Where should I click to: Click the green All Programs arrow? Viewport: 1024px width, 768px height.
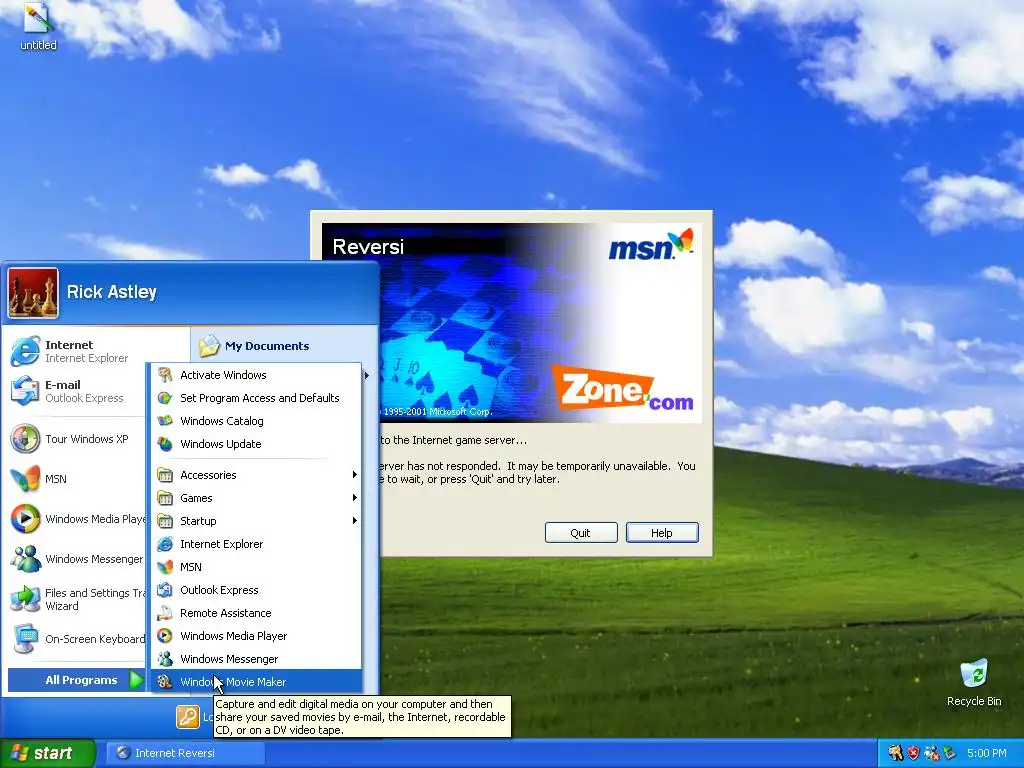click(x=136, y=680)
